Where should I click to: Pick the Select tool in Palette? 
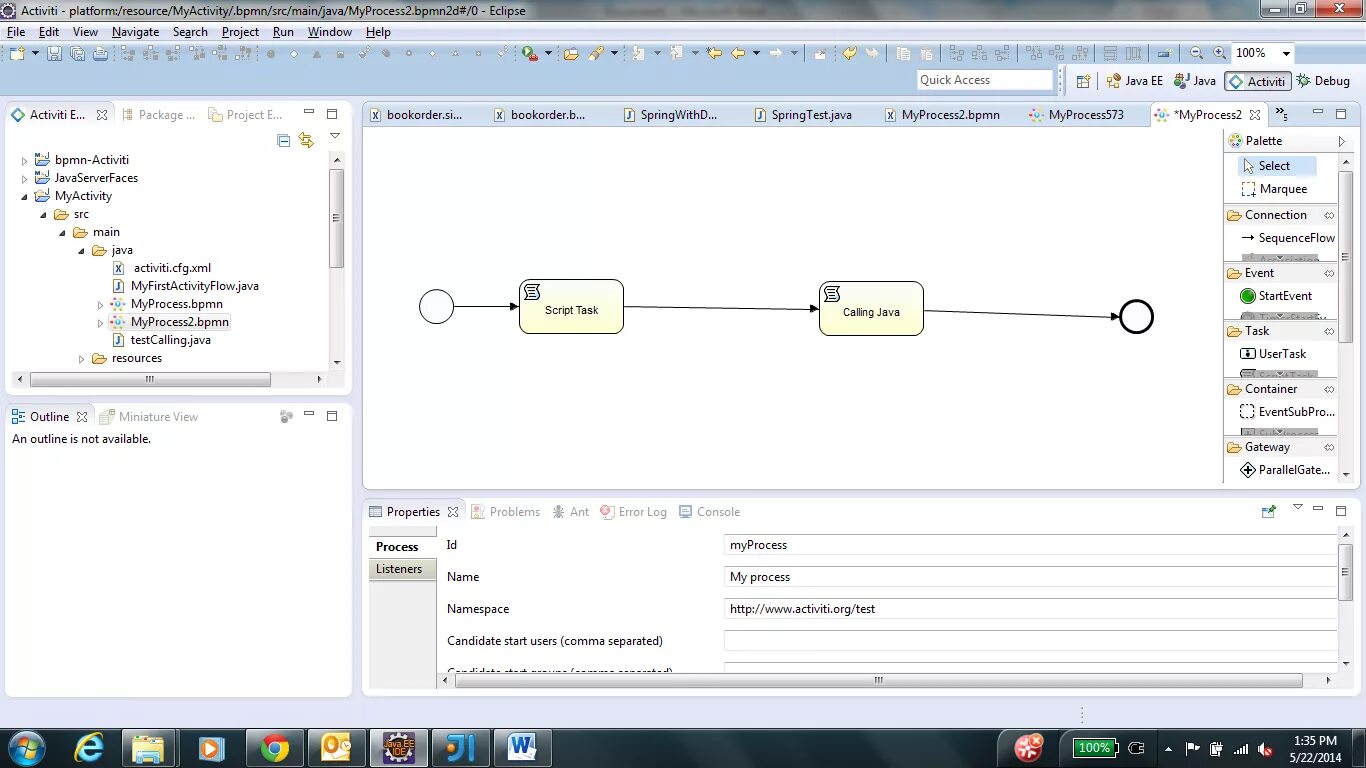click(x=1277, y=166)
